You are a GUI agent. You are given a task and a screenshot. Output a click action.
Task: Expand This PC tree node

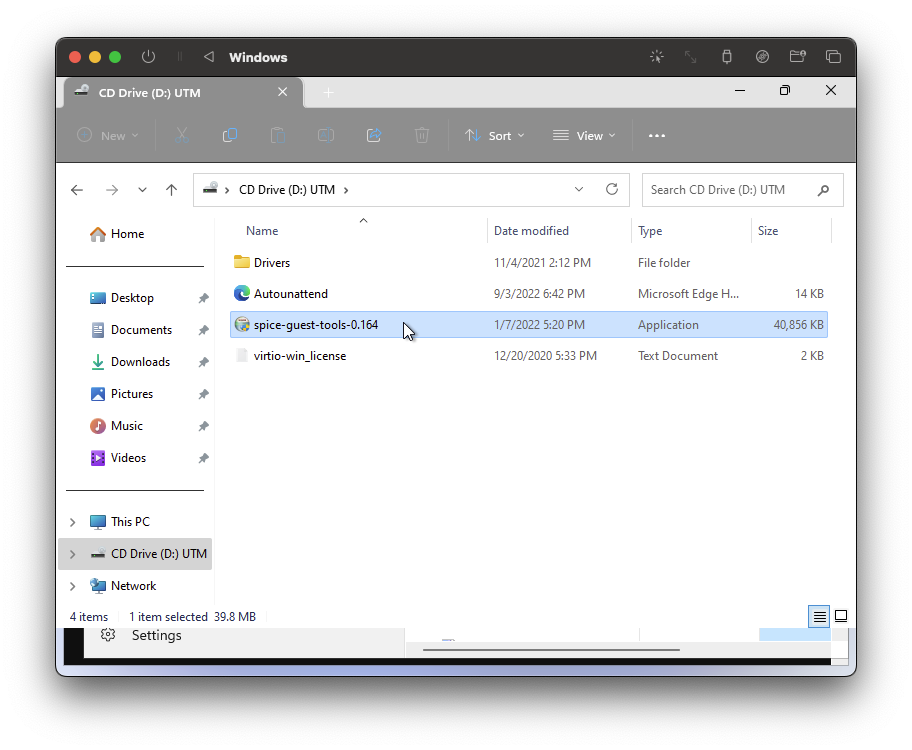coord(72,522)
